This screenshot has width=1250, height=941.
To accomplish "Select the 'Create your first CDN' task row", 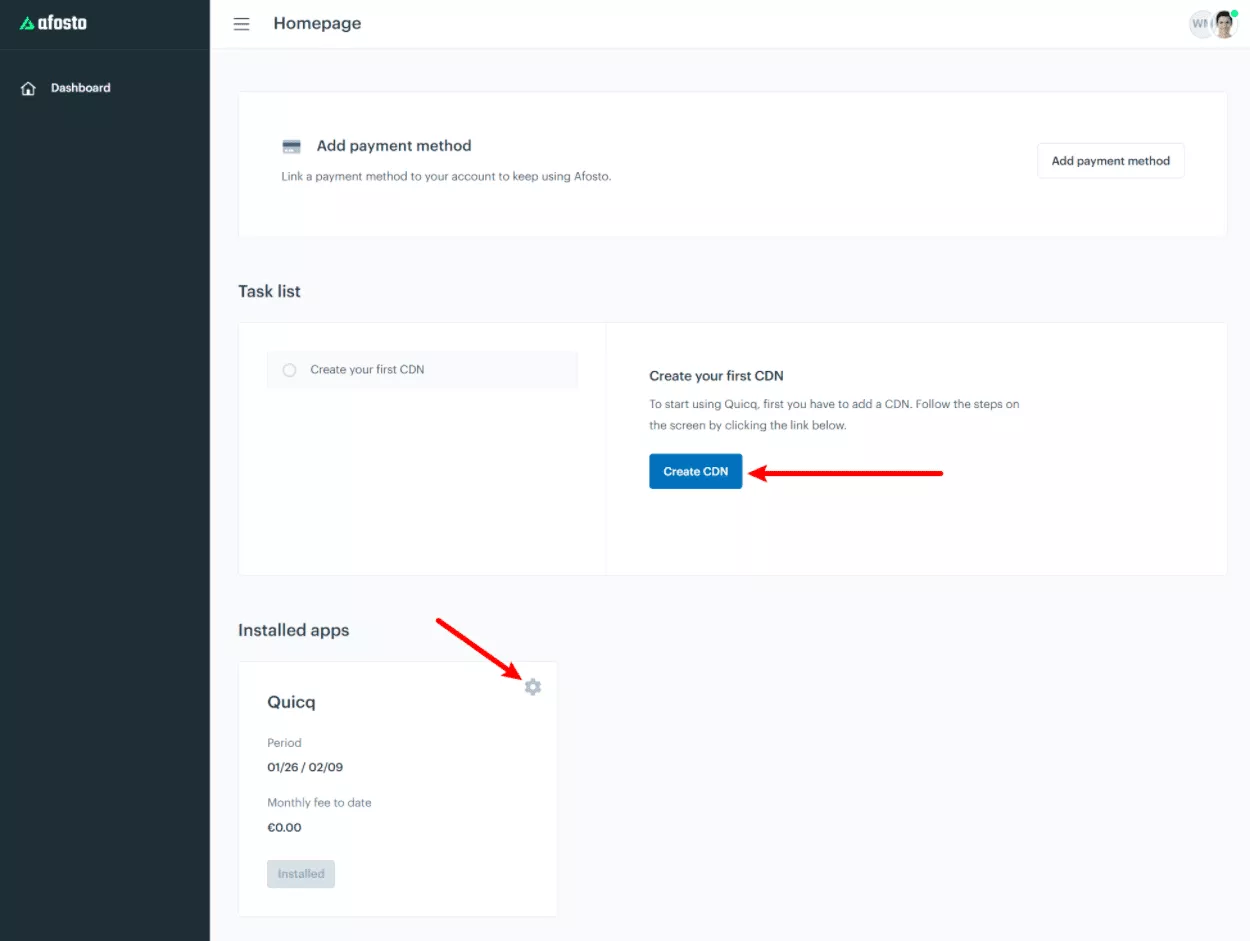I will [422, 370].
